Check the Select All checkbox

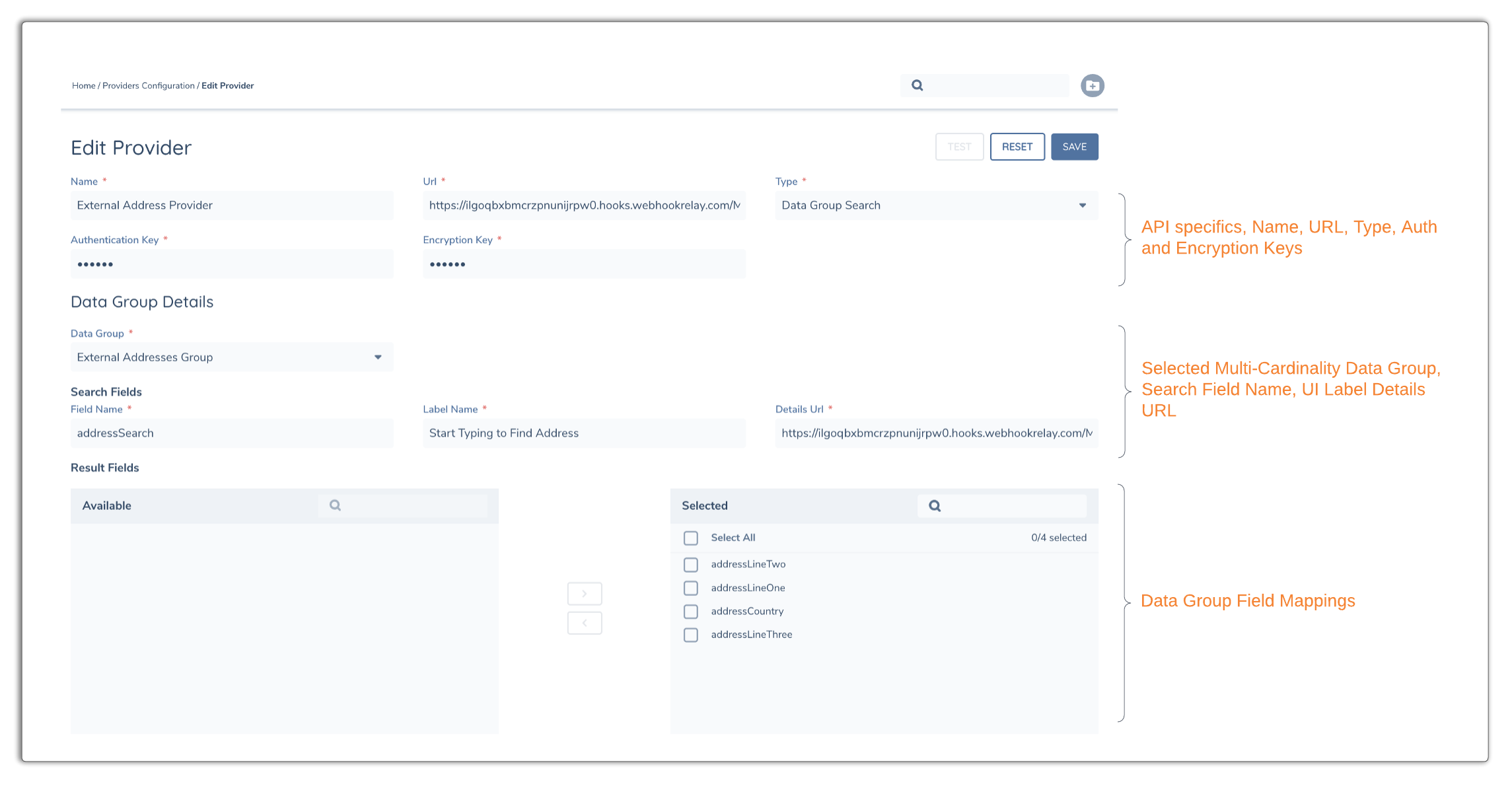point(691,538)
